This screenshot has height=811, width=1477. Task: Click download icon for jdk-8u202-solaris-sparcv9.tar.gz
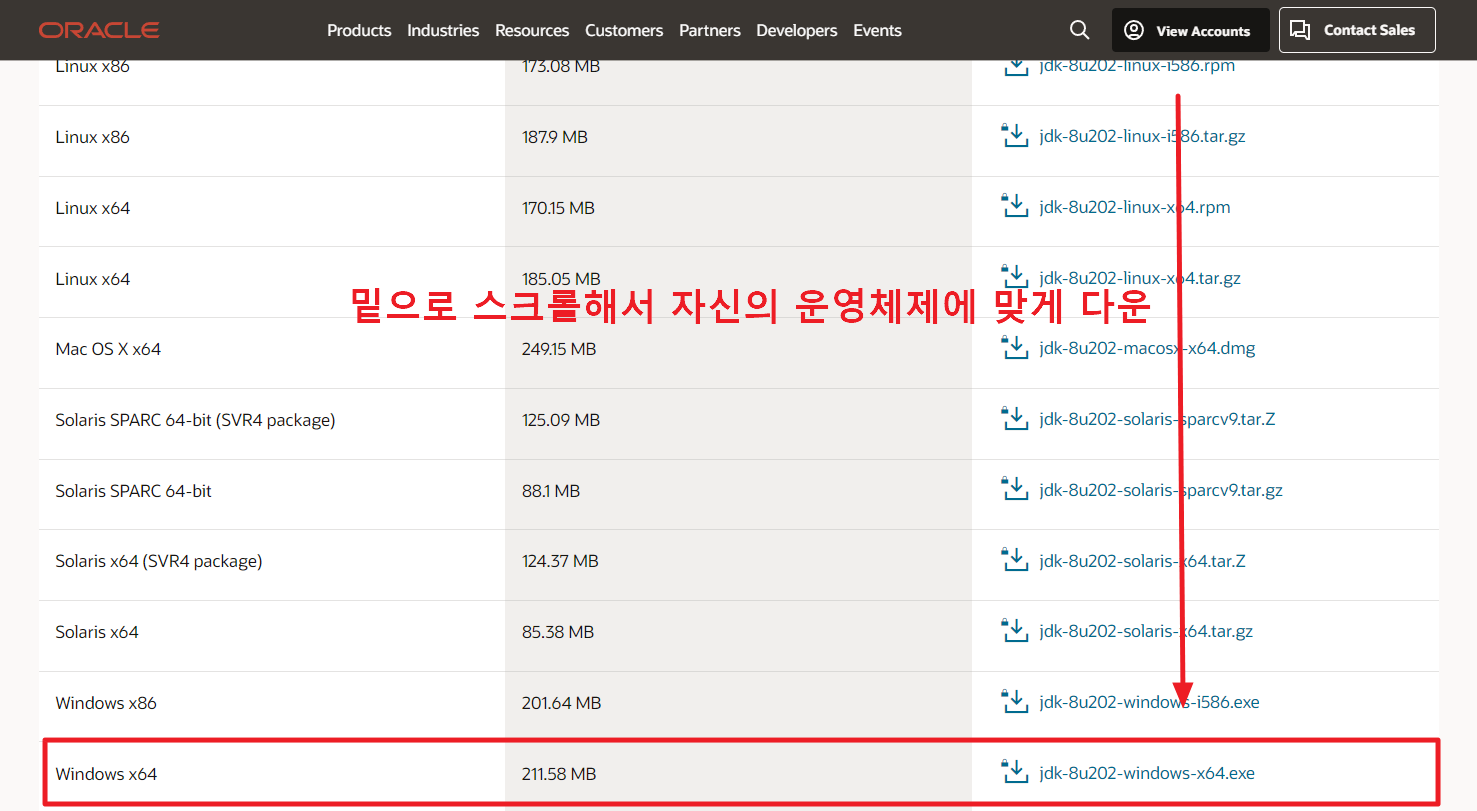[x=1015, y=489]
